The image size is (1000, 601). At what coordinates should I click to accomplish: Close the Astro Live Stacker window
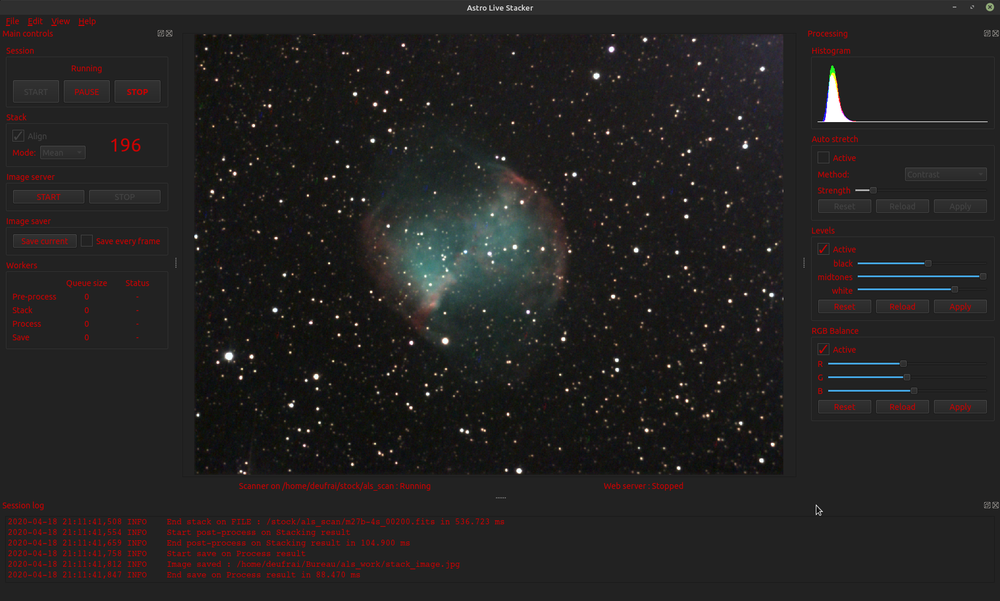tap(990, 7)
